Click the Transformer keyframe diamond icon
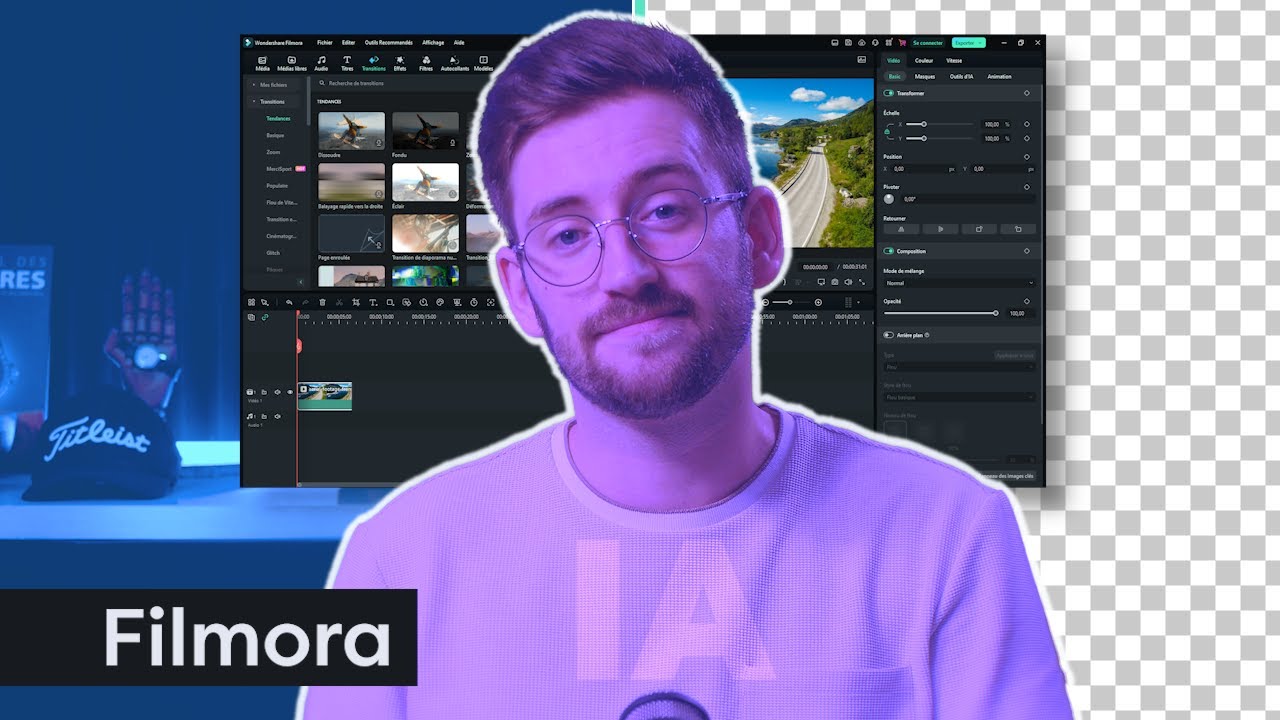The image size is (1280, 720). (1027, 93)
